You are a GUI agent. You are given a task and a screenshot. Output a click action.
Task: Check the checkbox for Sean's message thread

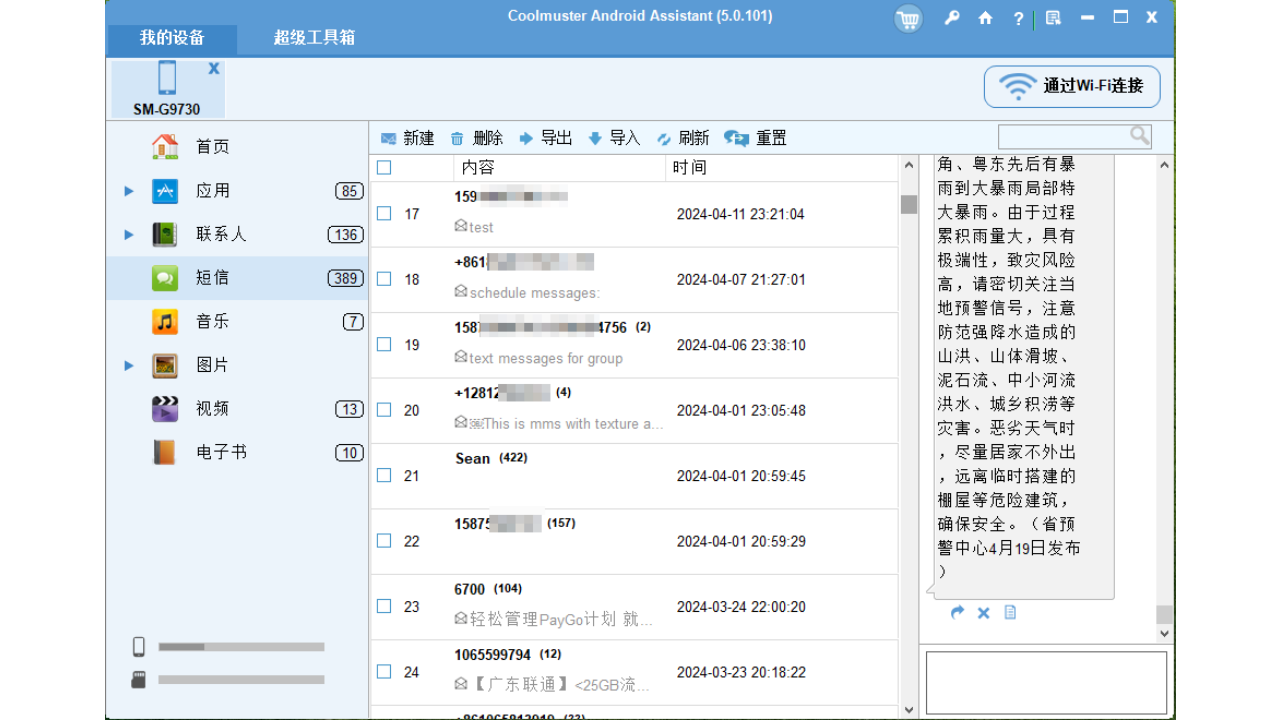383,475
